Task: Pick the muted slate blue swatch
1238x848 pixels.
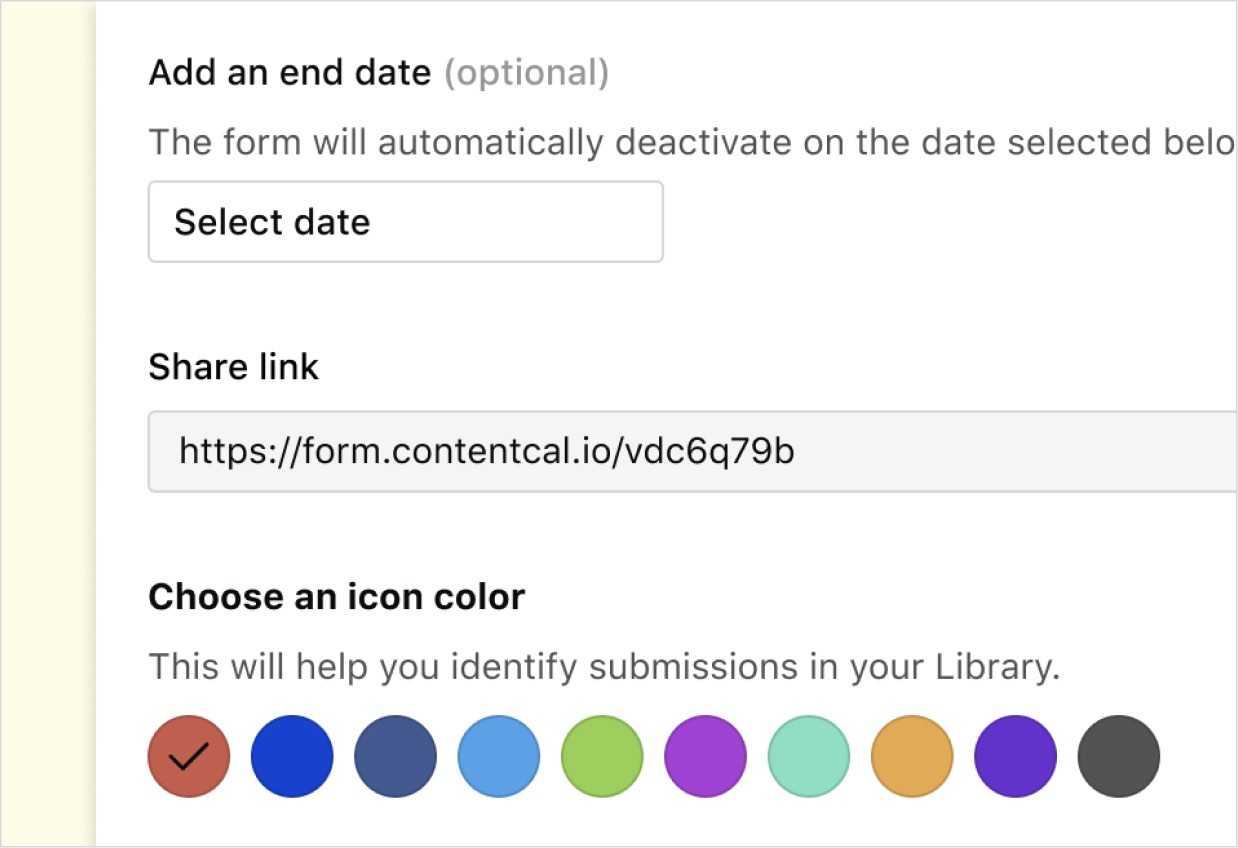Action: (x=395, y=756)
